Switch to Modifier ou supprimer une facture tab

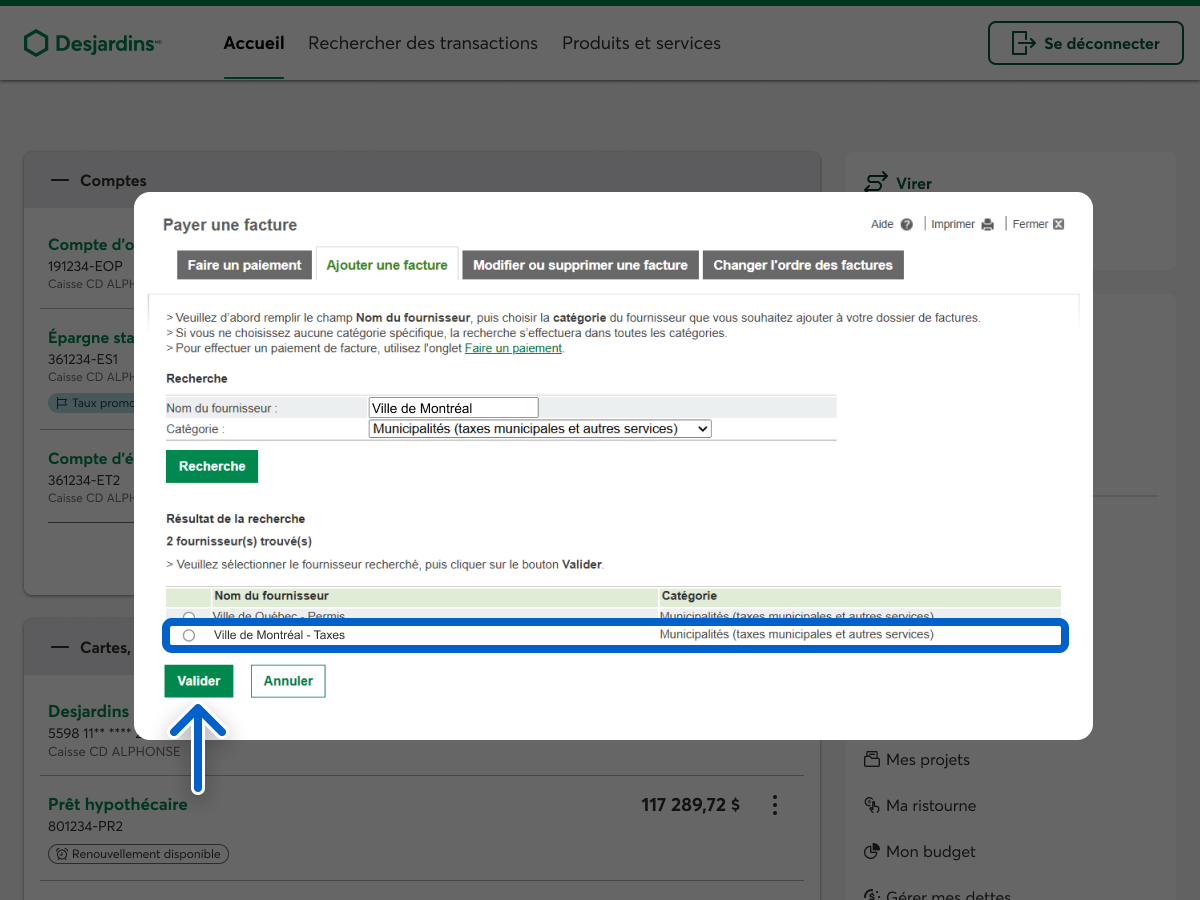click(x=580, y=265)
